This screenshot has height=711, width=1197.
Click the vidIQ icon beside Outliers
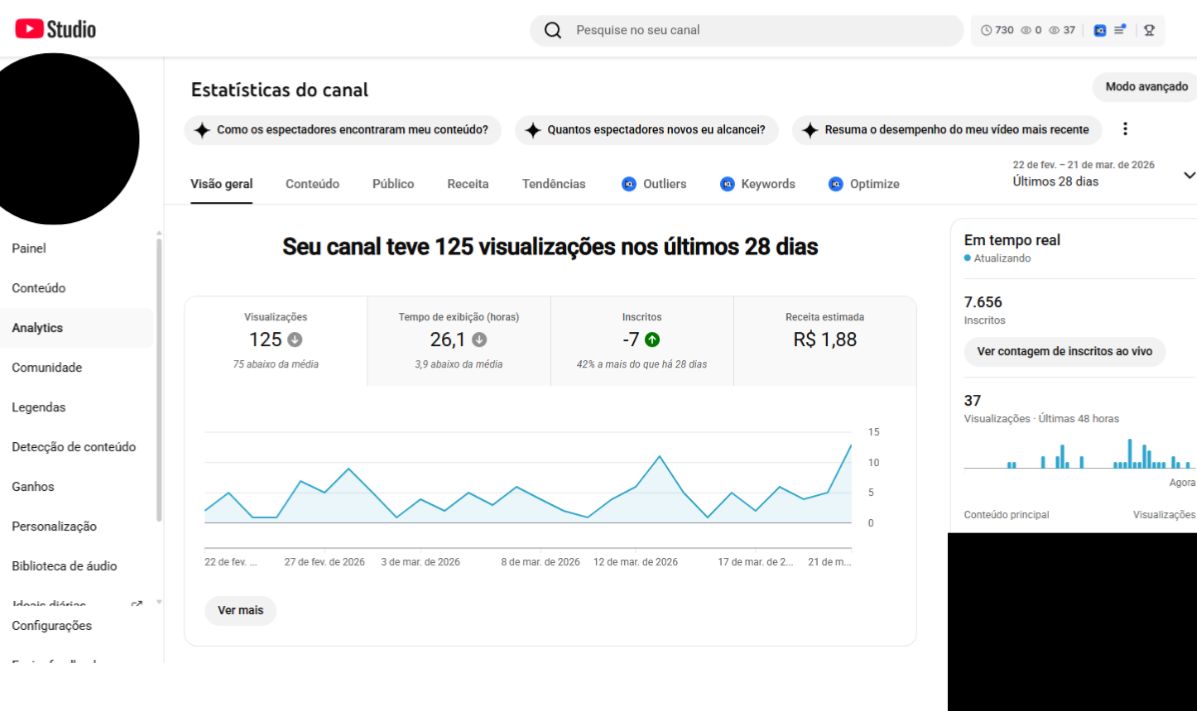[628, 184]
